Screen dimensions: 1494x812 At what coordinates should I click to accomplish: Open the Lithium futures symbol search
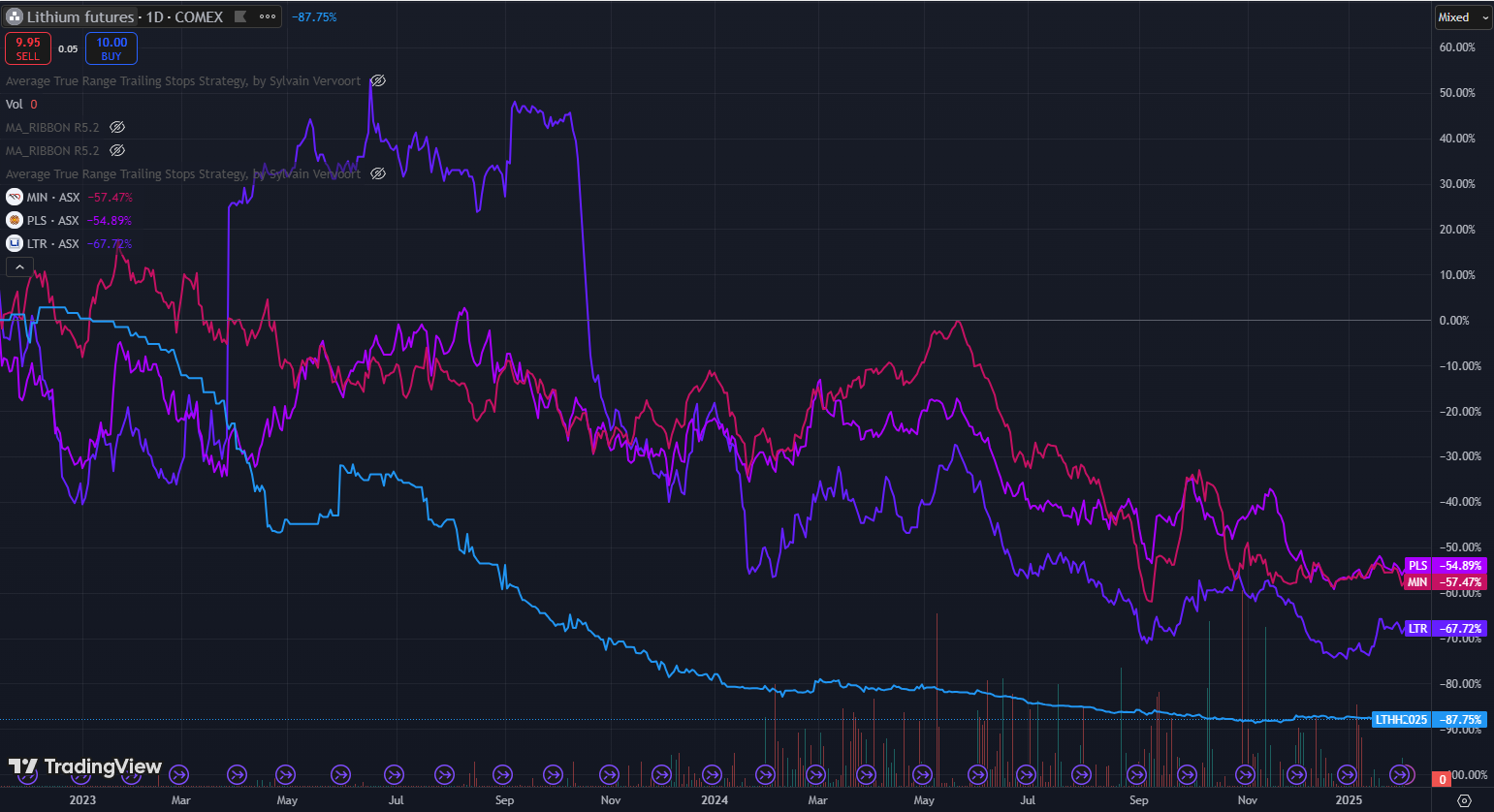tap(80, 16)
